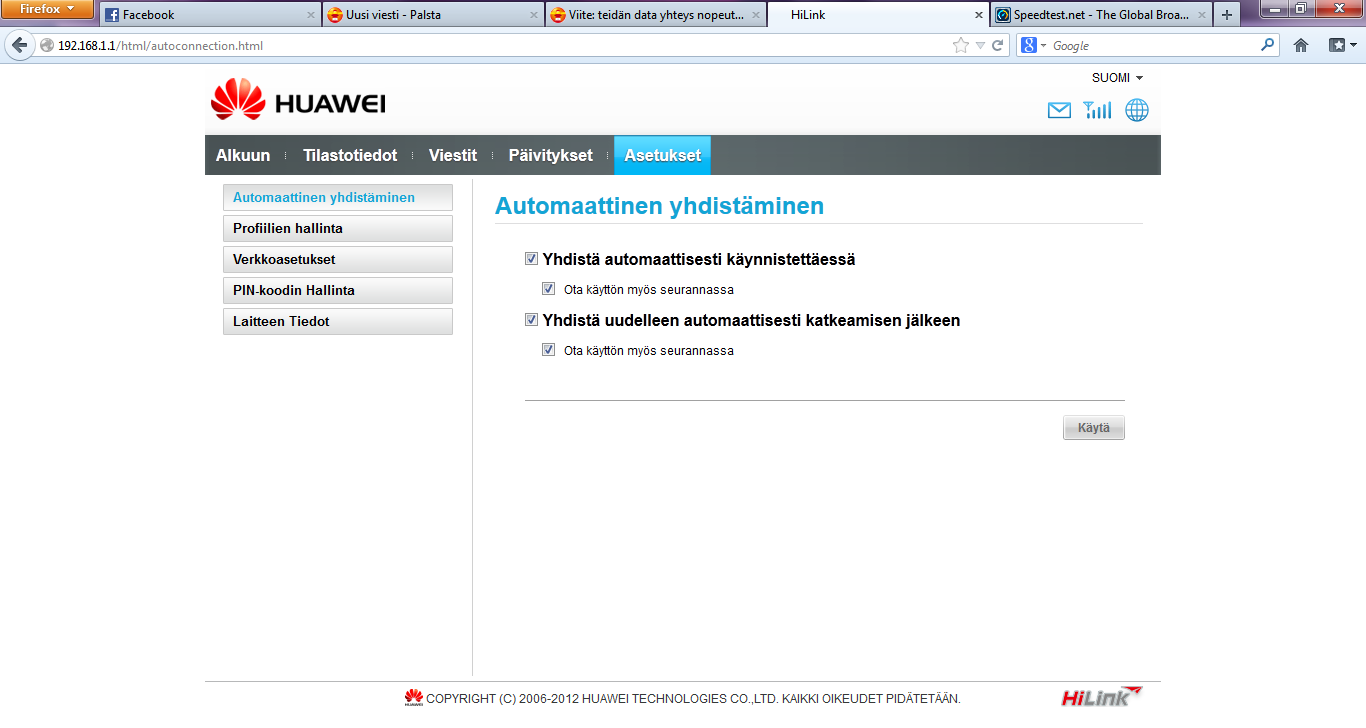The width and height of the screenshot is (1366, 728).
Task: Open the Viestit tab
Action: click(x=453, y=155)
